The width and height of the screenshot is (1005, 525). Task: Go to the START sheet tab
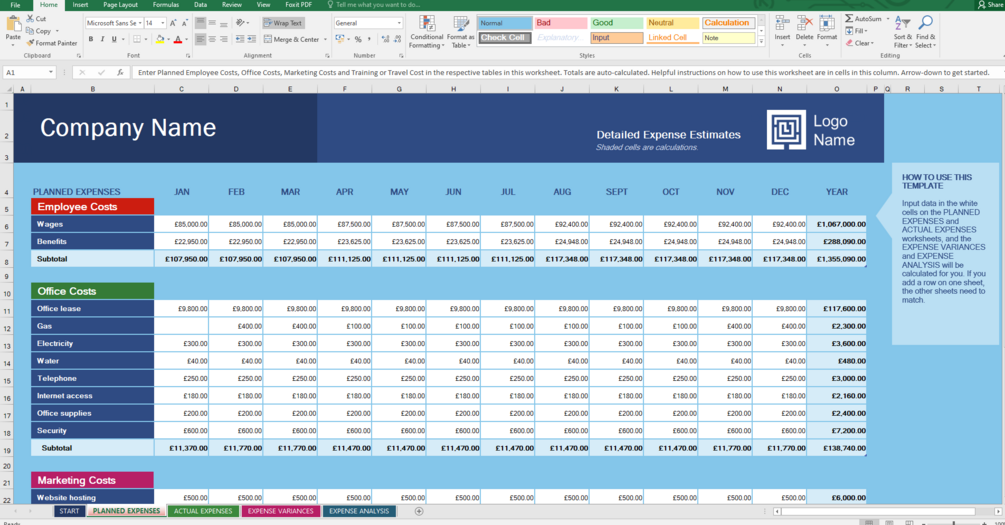click(69, 512)
